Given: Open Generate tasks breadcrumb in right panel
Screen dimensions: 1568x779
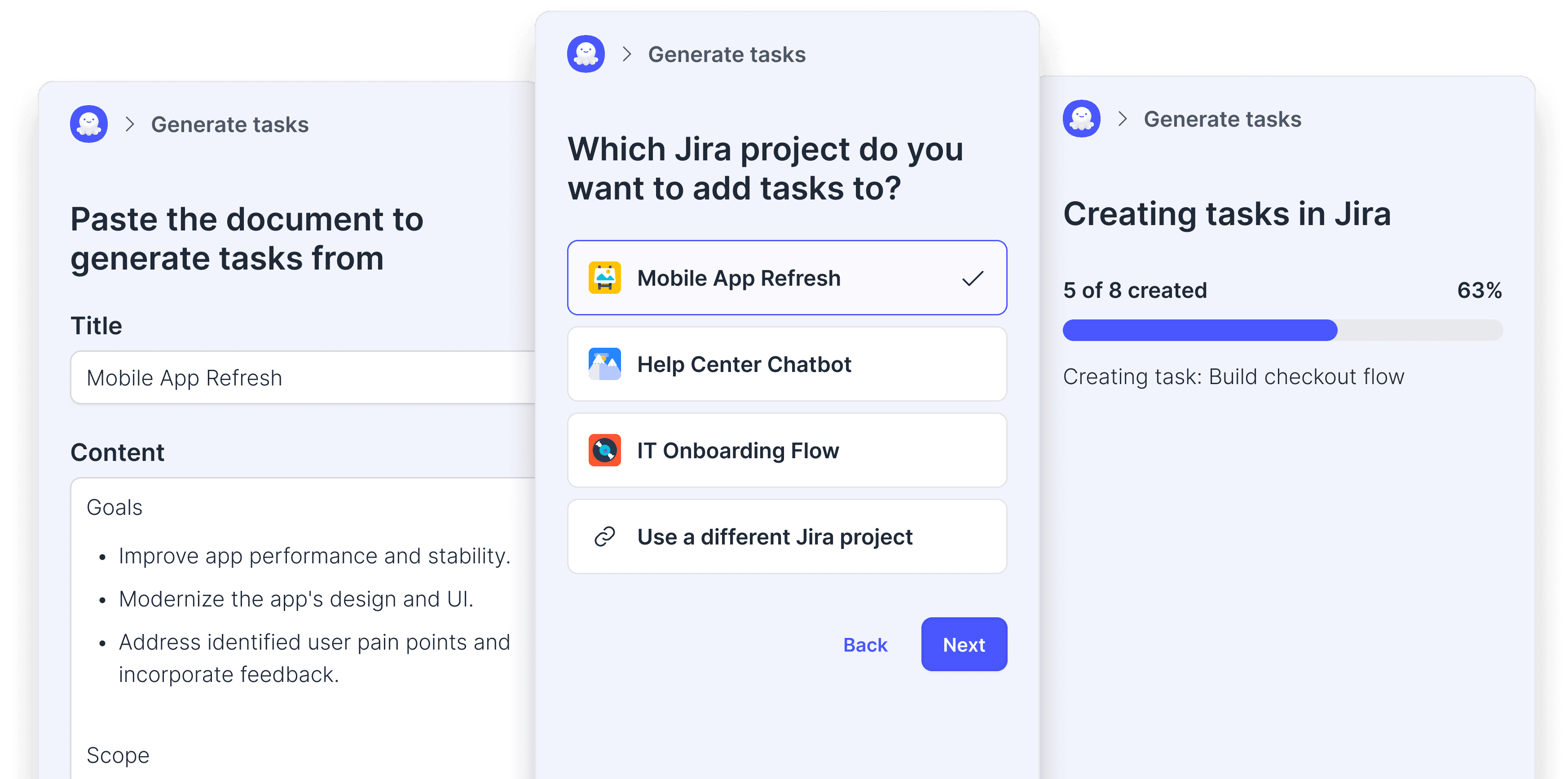Looking at the screenshot, I should point(1222,119).
